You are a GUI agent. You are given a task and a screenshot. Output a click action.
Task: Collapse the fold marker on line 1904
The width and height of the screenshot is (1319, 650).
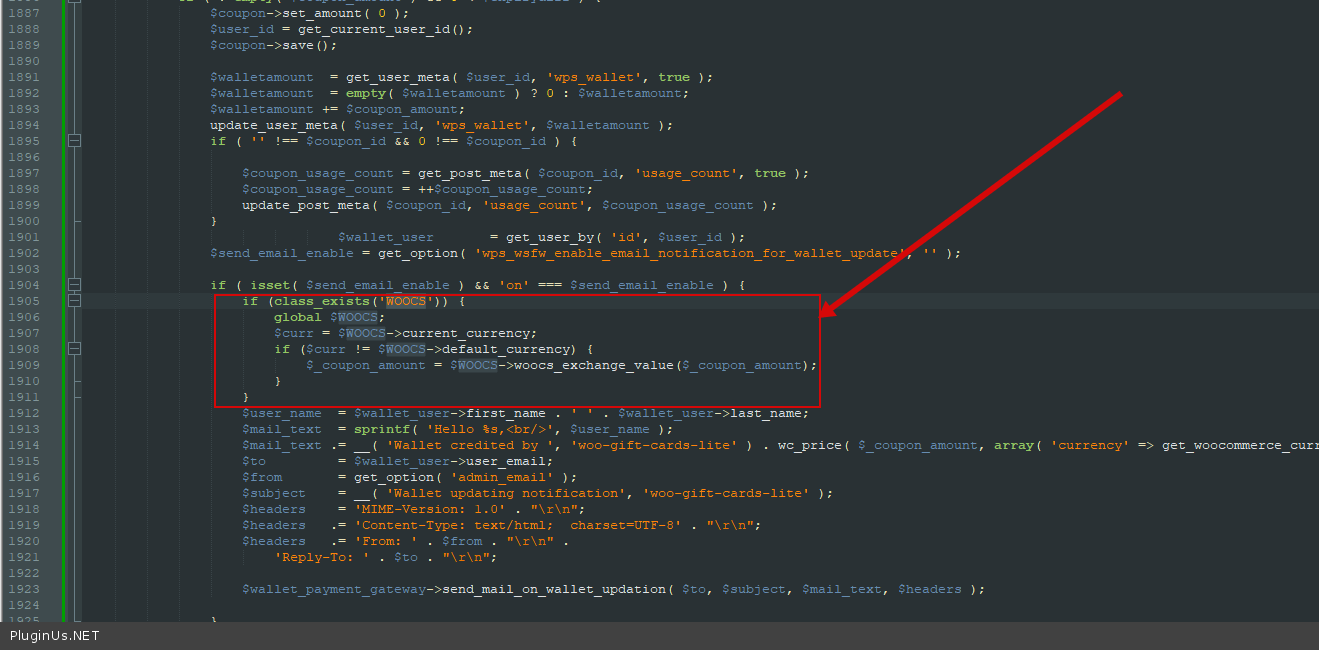[74, 285]
